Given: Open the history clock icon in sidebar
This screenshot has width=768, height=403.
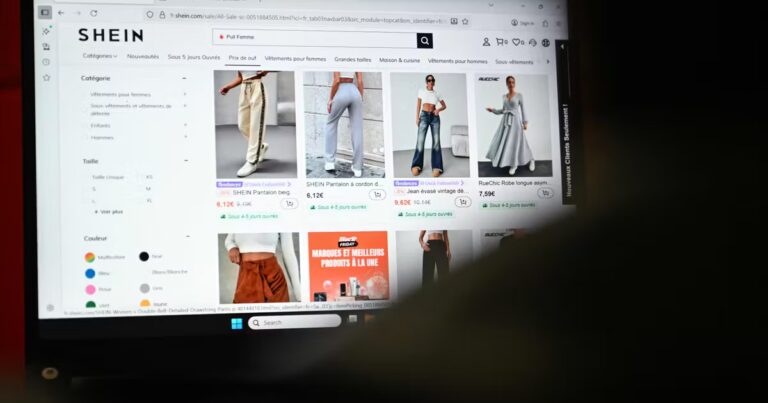Looking at the screenshot, I should point(46,62).
